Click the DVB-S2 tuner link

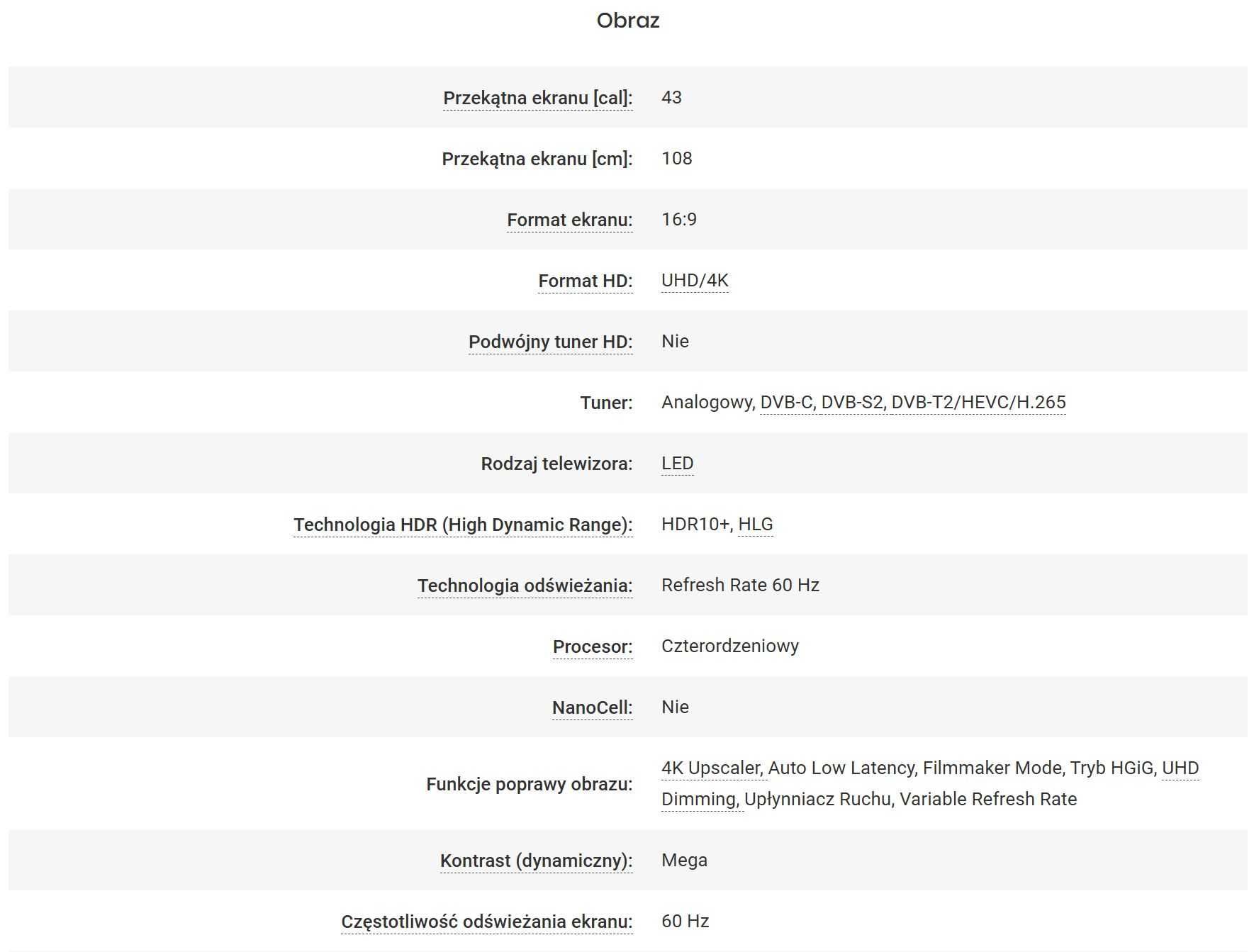[853, 402]
